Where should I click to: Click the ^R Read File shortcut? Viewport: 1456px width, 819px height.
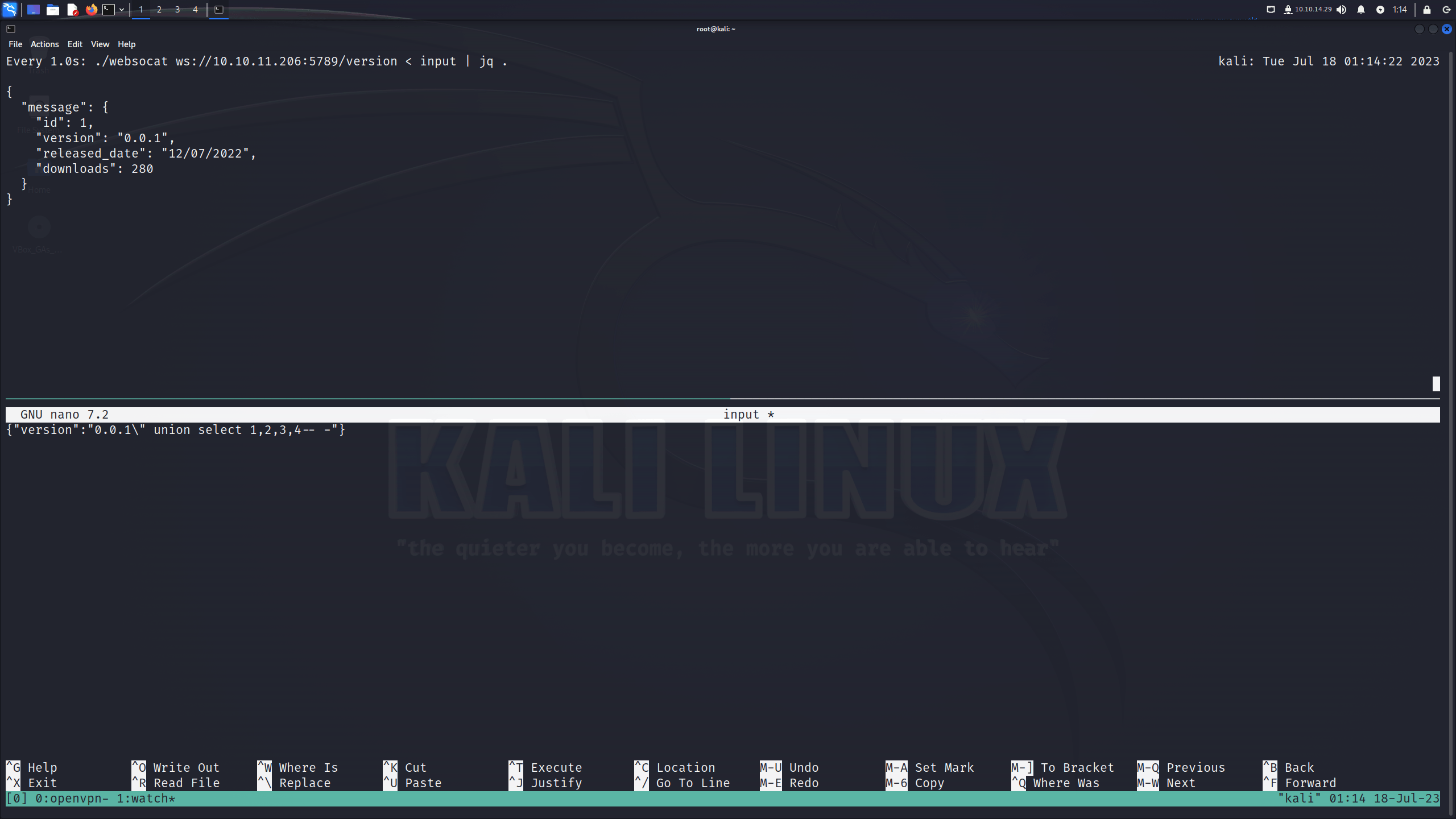point(175,783)
